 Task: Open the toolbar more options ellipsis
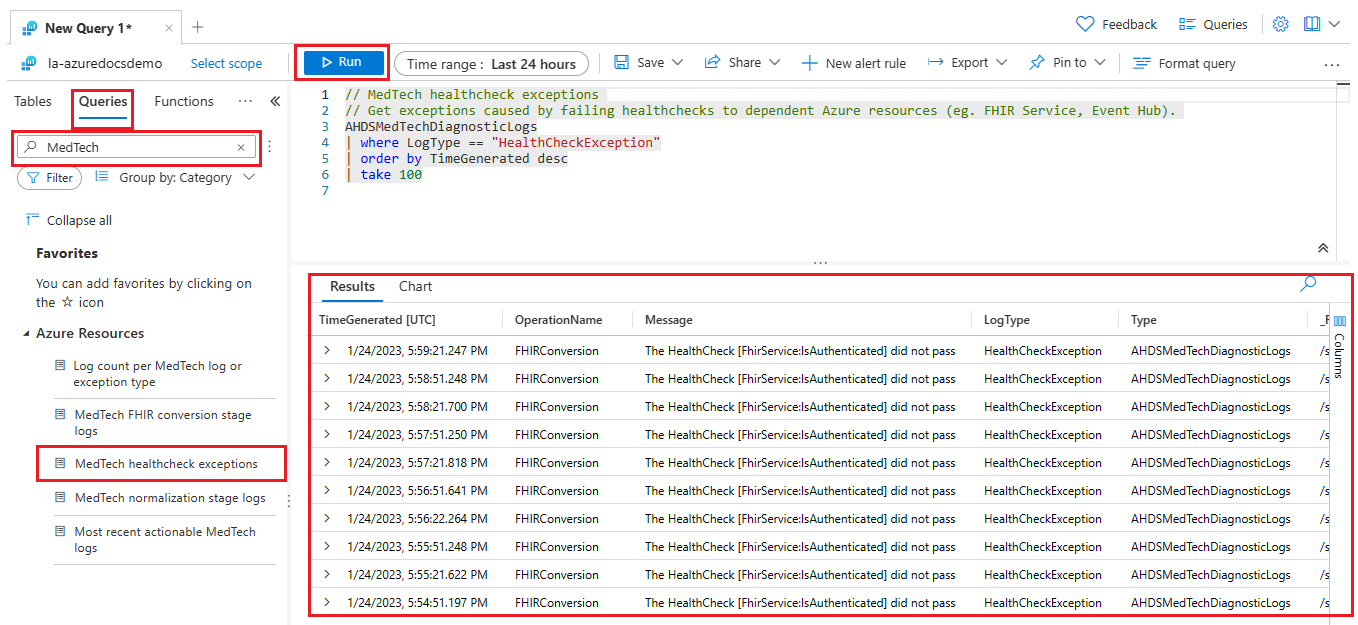pyautogui.click(x=1331, y=65)
